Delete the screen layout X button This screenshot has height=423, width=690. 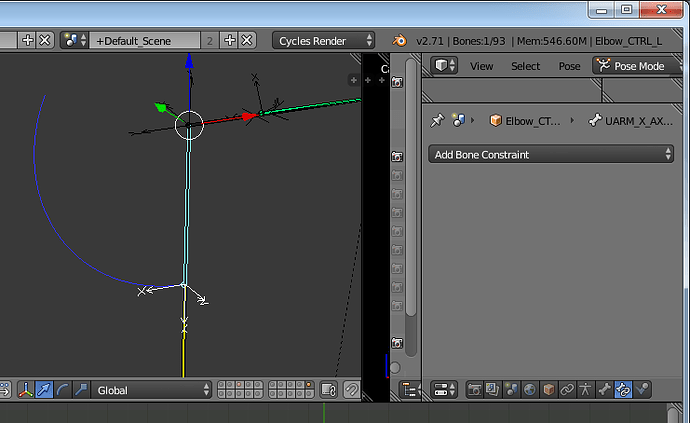pyautogui.click(x=45, y=40)
